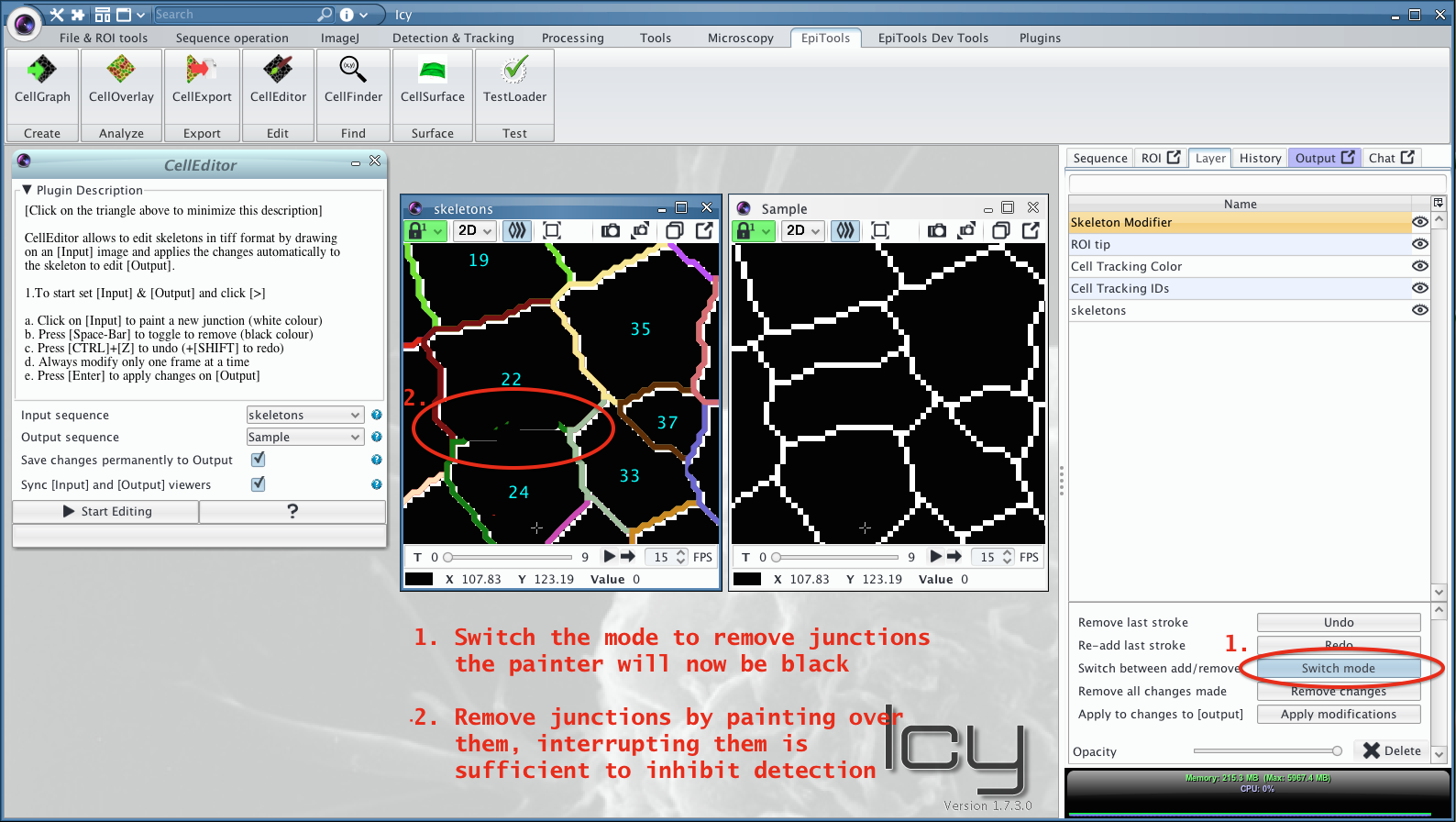Screen dimensions: 1456x822
Task: Click the T frame slider in Sample viewer
Action: click(x=835, y=557)
